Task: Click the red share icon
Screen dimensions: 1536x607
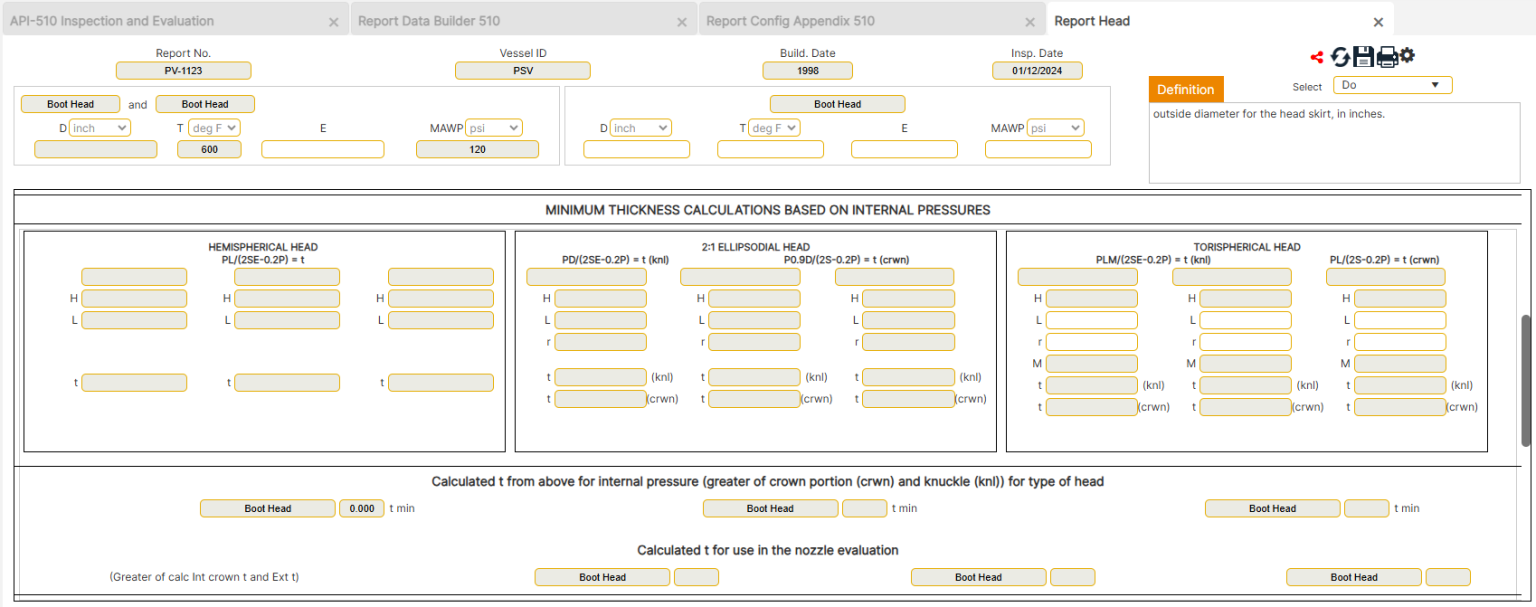Action: coord(1316,57)
